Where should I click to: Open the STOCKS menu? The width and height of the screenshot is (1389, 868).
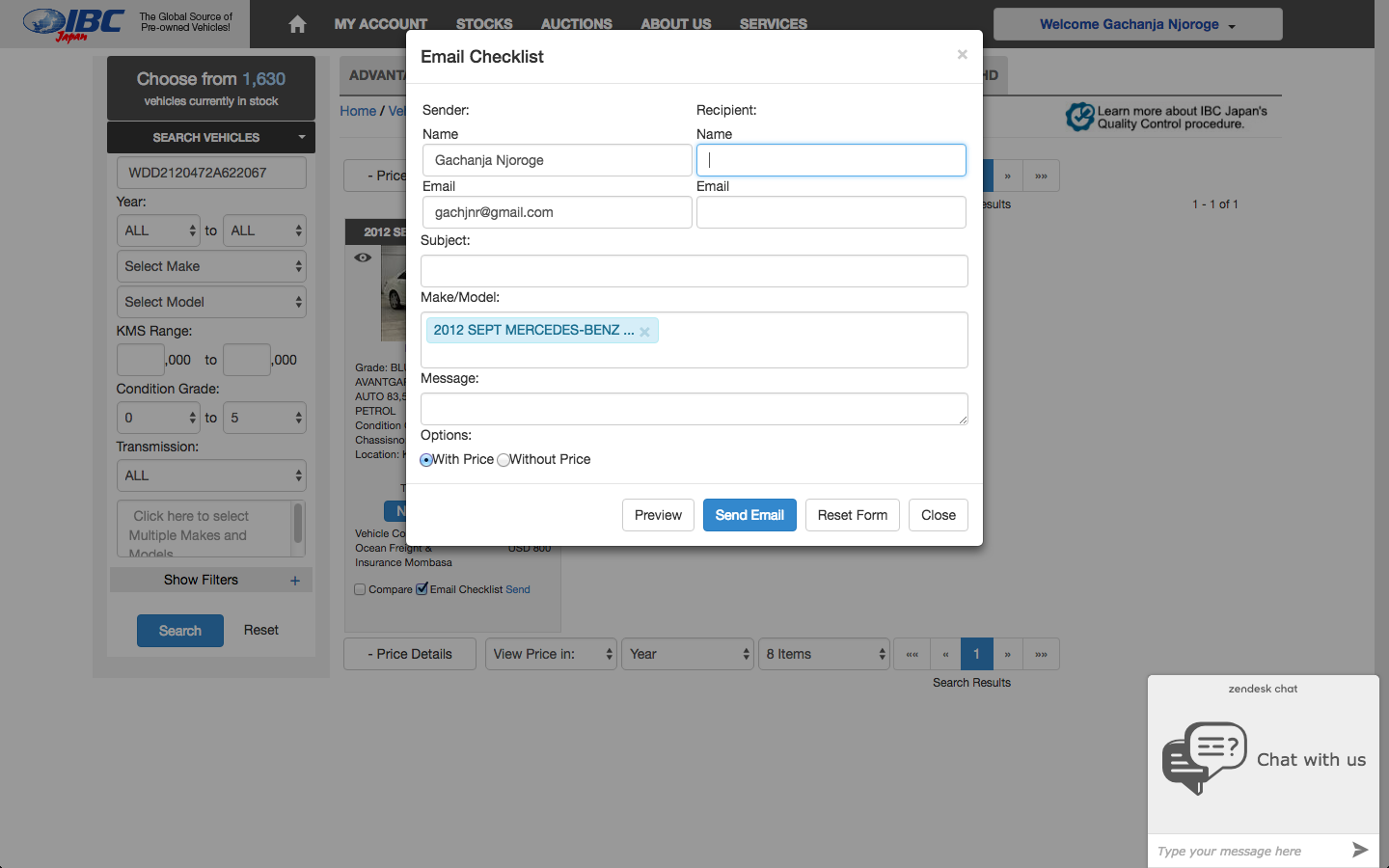tap(484, 24)
